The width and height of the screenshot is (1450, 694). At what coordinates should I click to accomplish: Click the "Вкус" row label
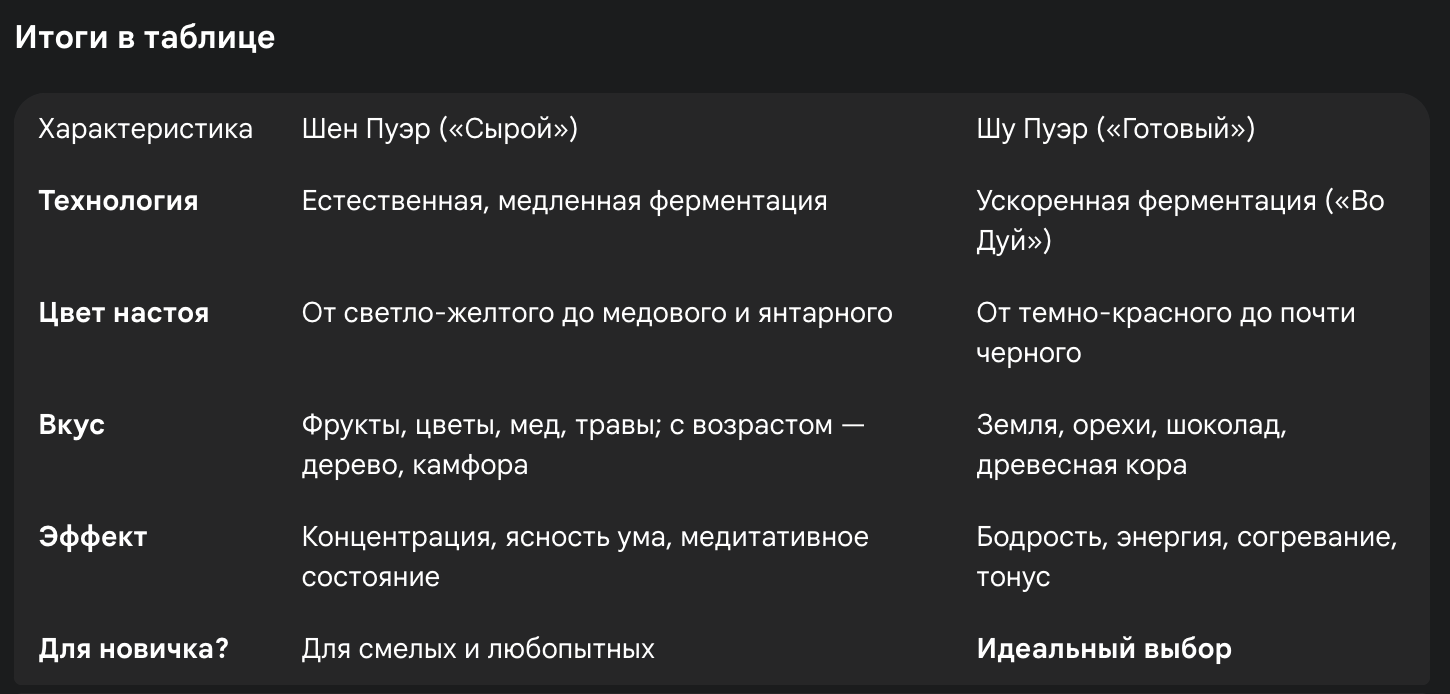point(71,425)
